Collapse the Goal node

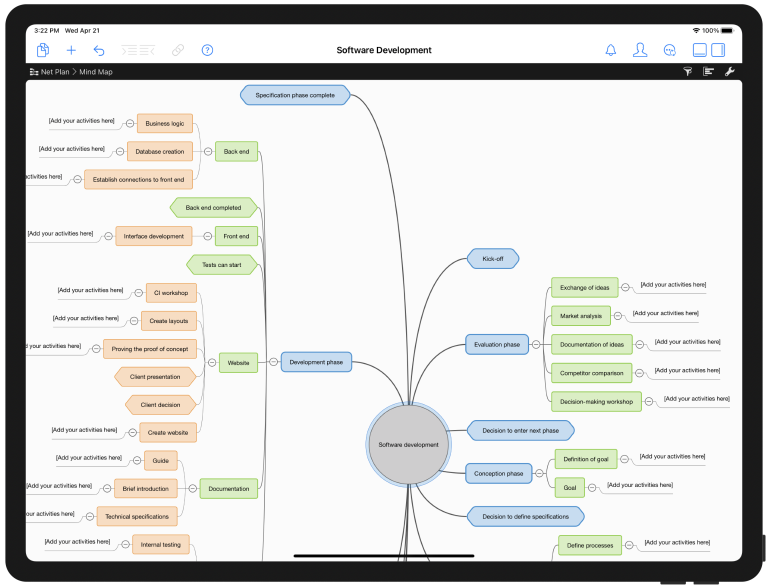tap(592, 488)
